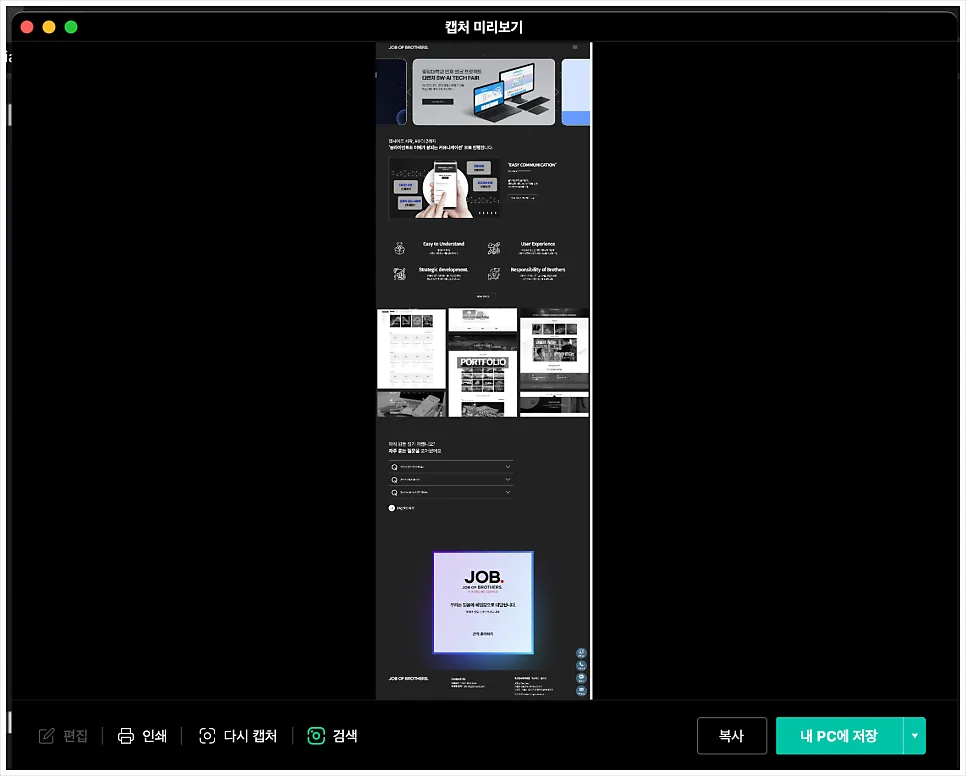Open the 편집 (edit) tool
Viewport: 966px width, 776px height.
tap(63, 736)
